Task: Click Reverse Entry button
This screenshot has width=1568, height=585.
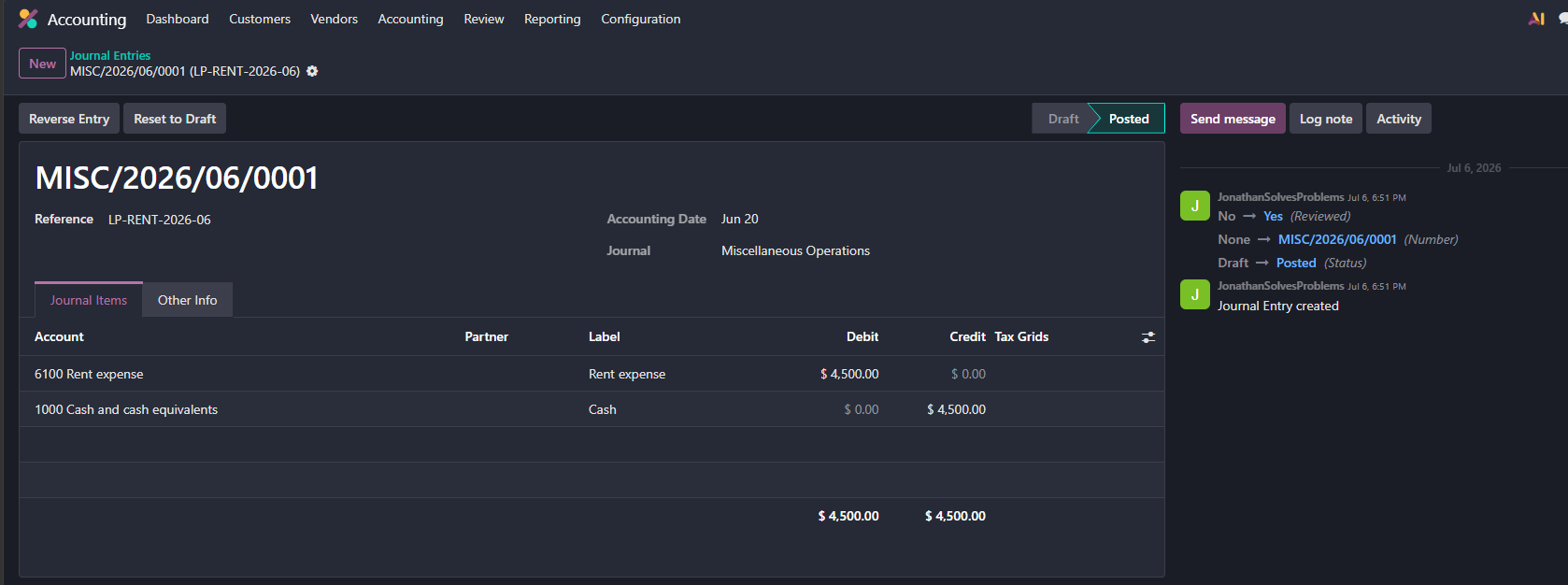Action: click(x=69, y=119)
